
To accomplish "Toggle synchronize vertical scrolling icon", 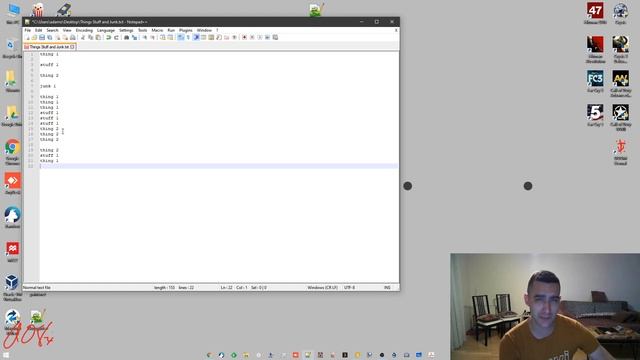I will pyautogui.click(x=162, y=37).
